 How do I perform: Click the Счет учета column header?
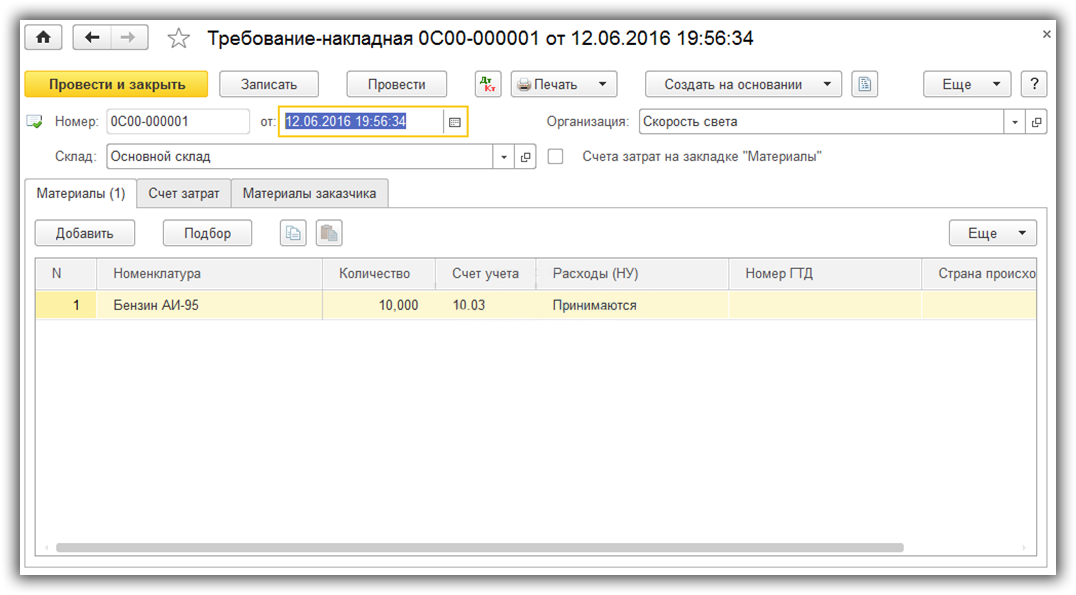(486, 274)
